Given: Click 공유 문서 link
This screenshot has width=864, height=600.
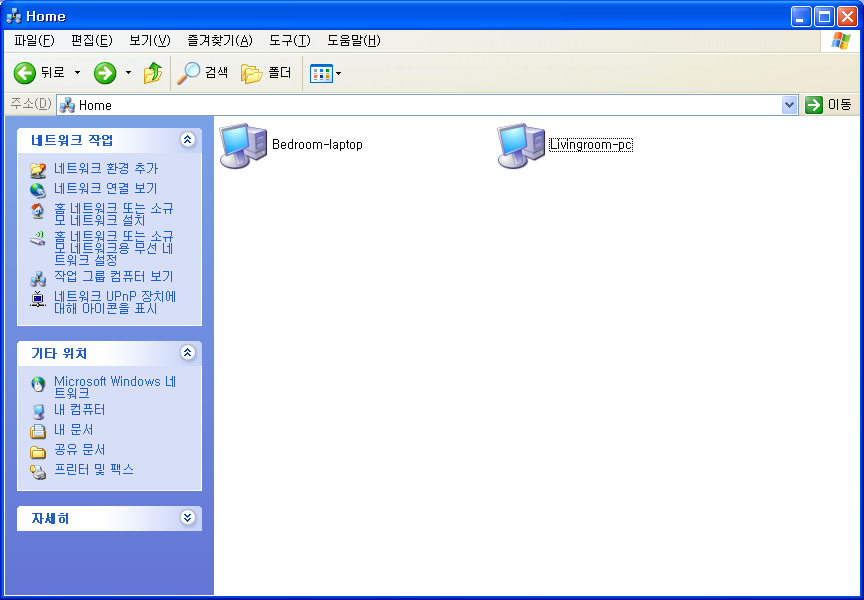Looking at the screenshot, I should 79,450.
